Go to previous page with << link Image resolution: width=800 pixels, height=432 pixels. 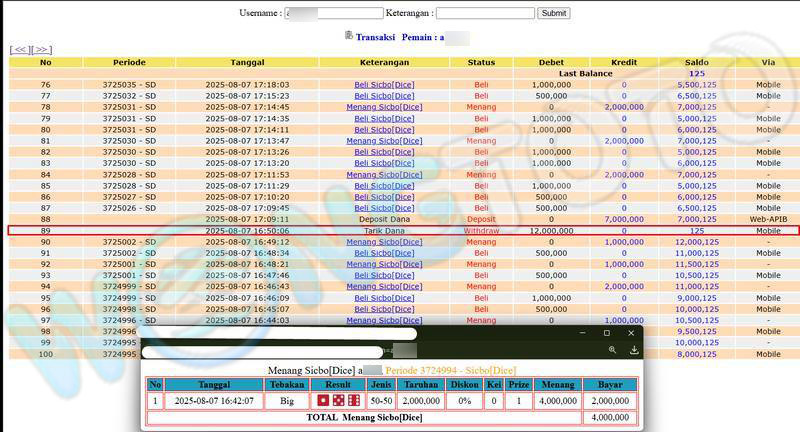click(20, 49)
